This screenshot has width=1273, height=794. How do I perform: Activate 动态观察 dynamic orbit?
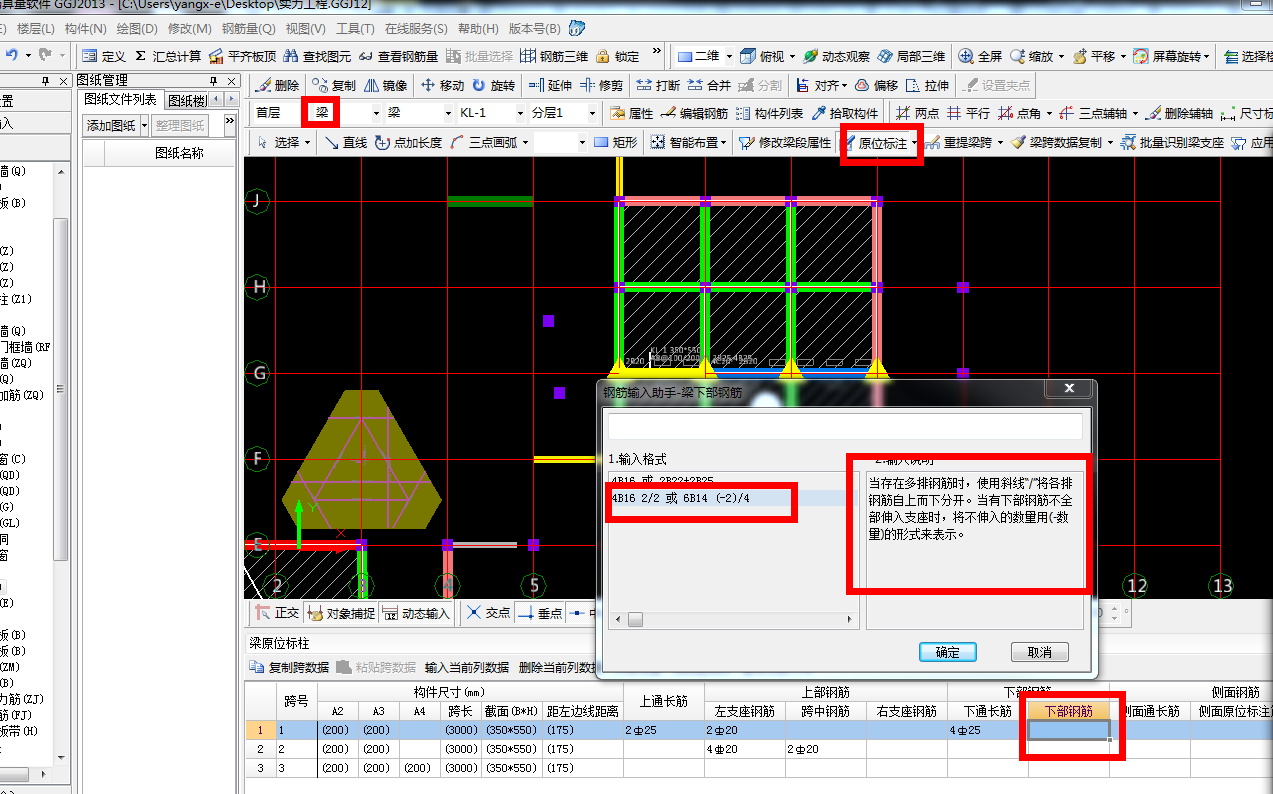(836, 56)
